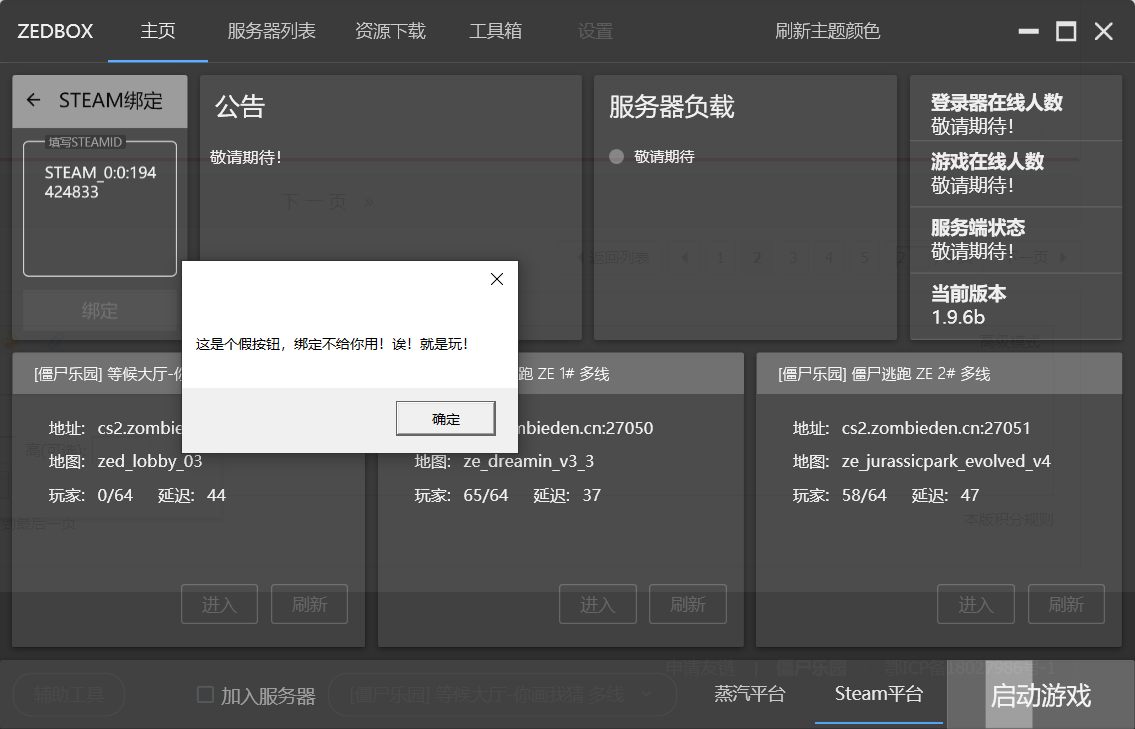This screenshot has width=1135, height=729.
Task: Expand the server selection dropdown at the bottom
Action: click(645, 694)
